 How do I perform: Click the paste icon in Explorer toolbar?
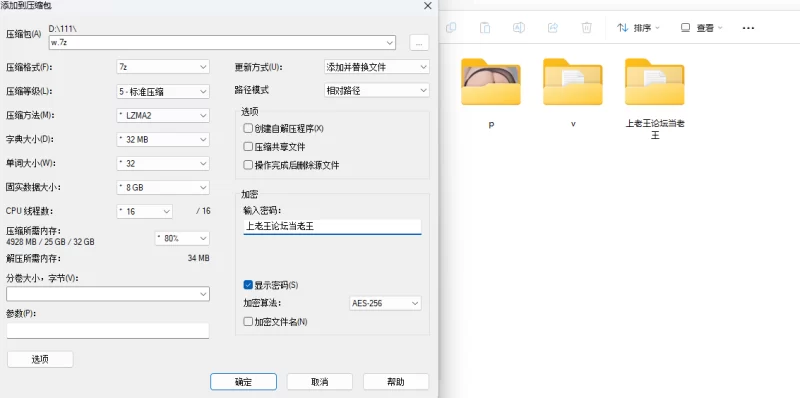click(485, 28)
